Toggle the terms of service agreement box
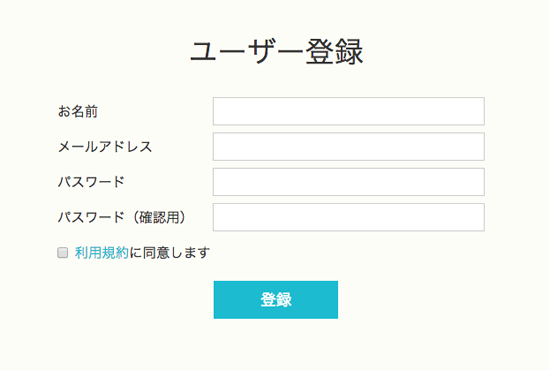Image resolution: width=550 pixels, height=370 pixels. tap(62, 253)
